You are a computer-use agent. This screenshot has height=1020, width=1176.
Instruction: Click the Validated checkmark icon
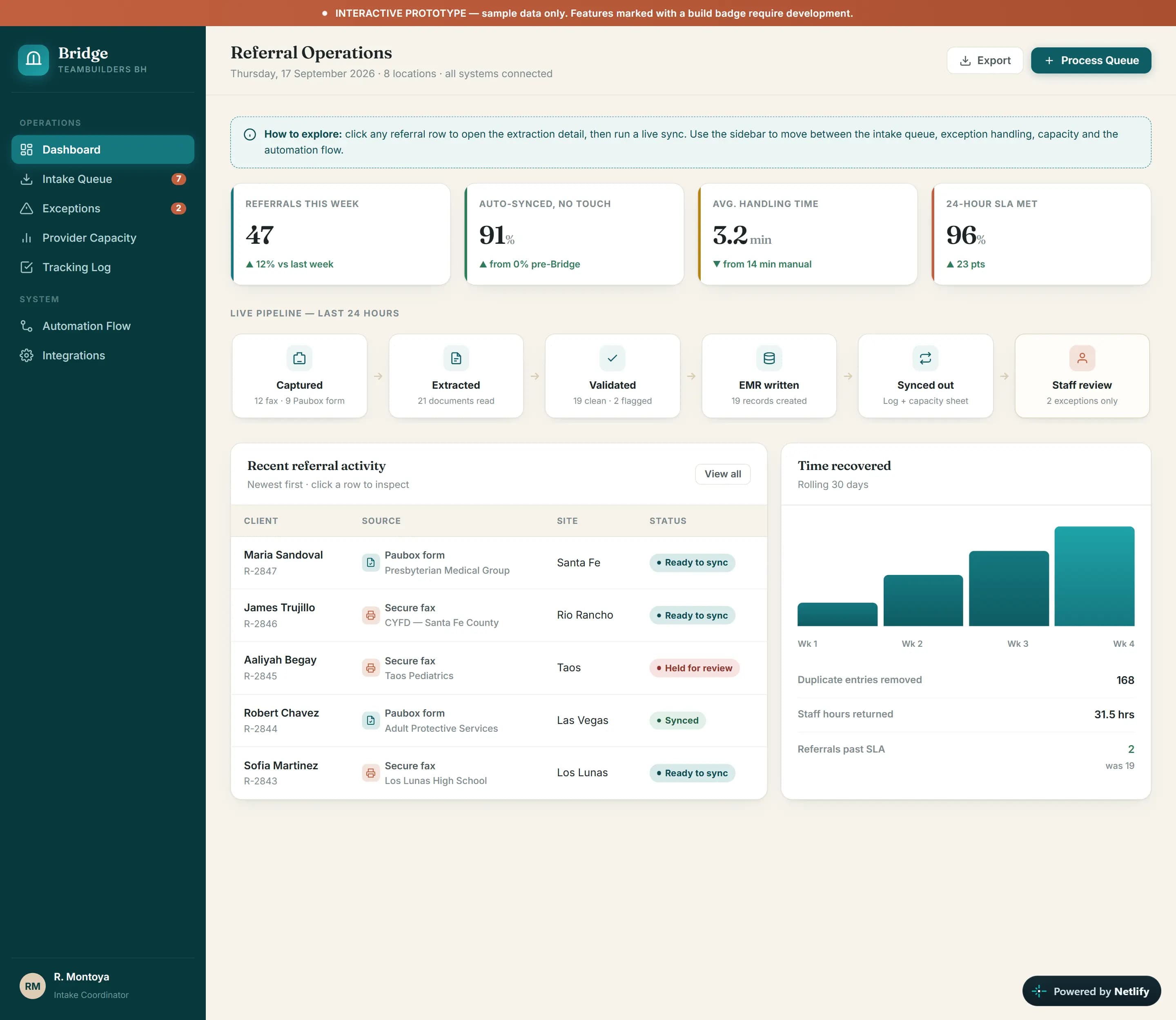pos(612,358)
